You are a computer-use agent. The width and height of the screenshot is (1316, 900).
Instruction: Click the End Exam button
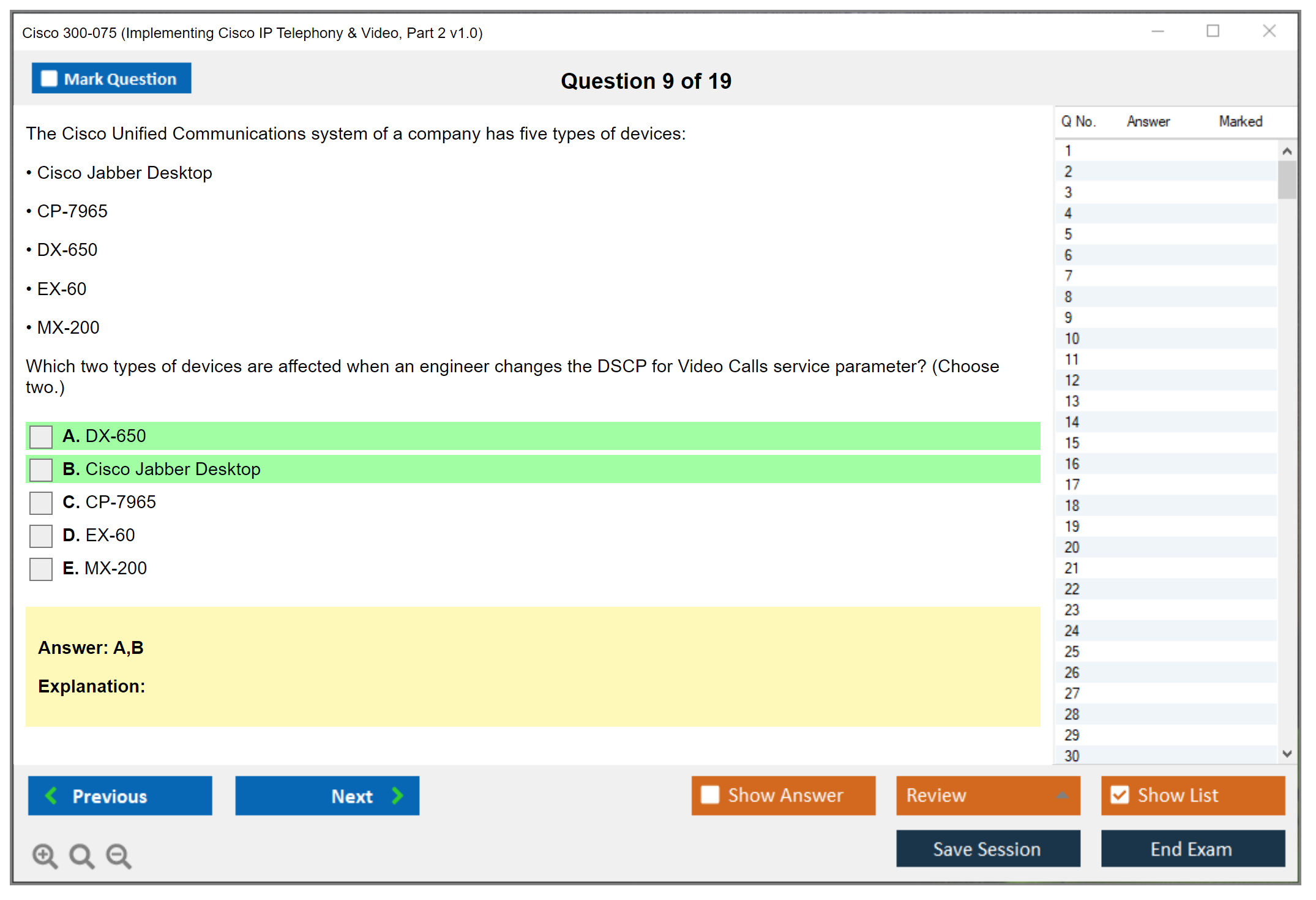click(1192, 849)
